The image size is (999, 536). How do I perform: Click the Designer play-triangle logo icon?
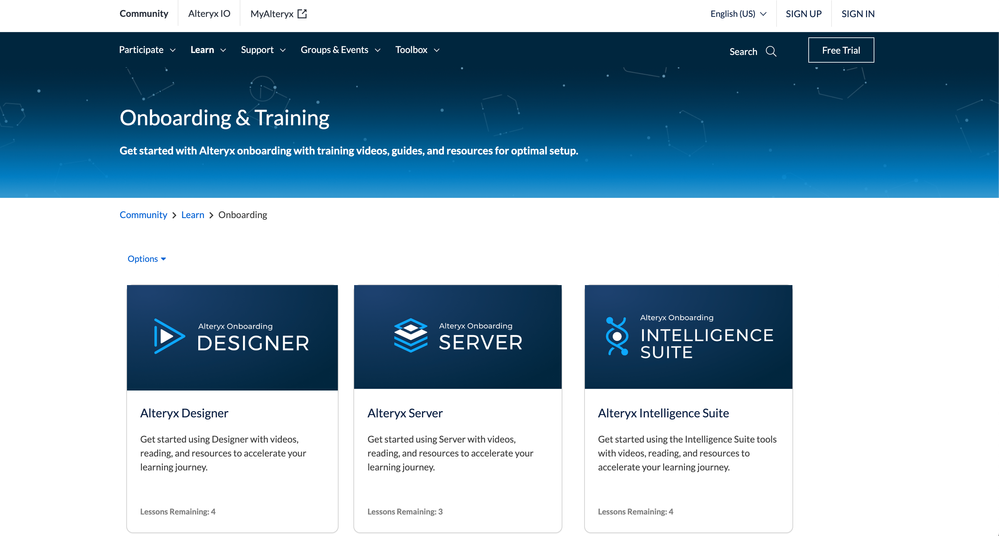tap(169, 336)
